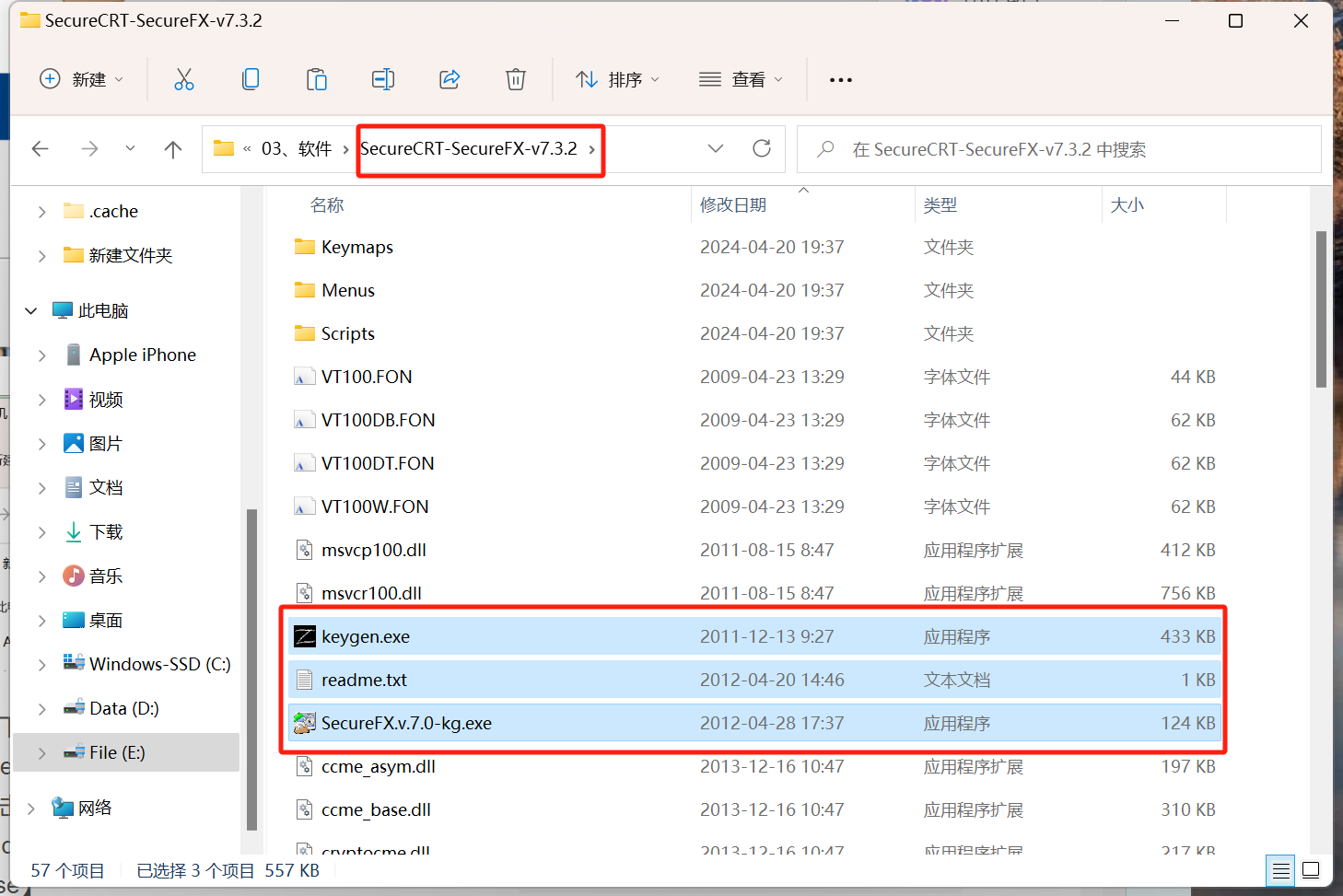Viewport: 1343px width, 896px height.
Task: Click the SecureFX.v.7.0-kg.exe application icon
Action: 305,723
